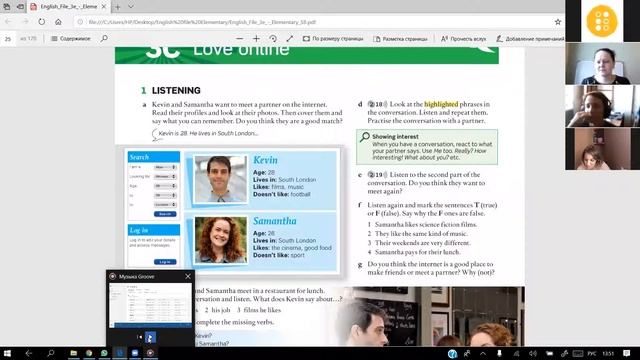
Task: Open a new browser tab
Action: [118, 7]
